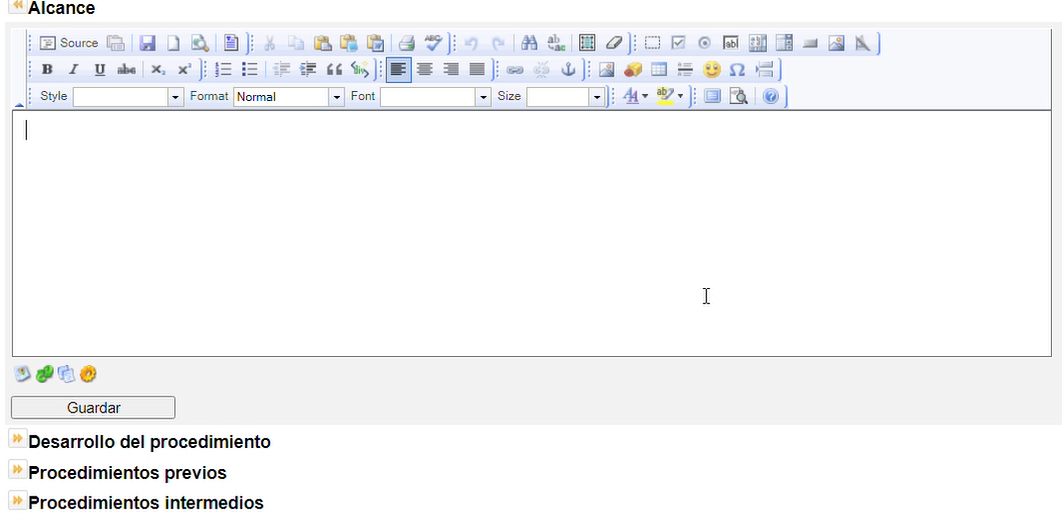Screen dimensions: 1062x519
Task: Open Document Properties from the toolbar
Action: tap(116, 43)
